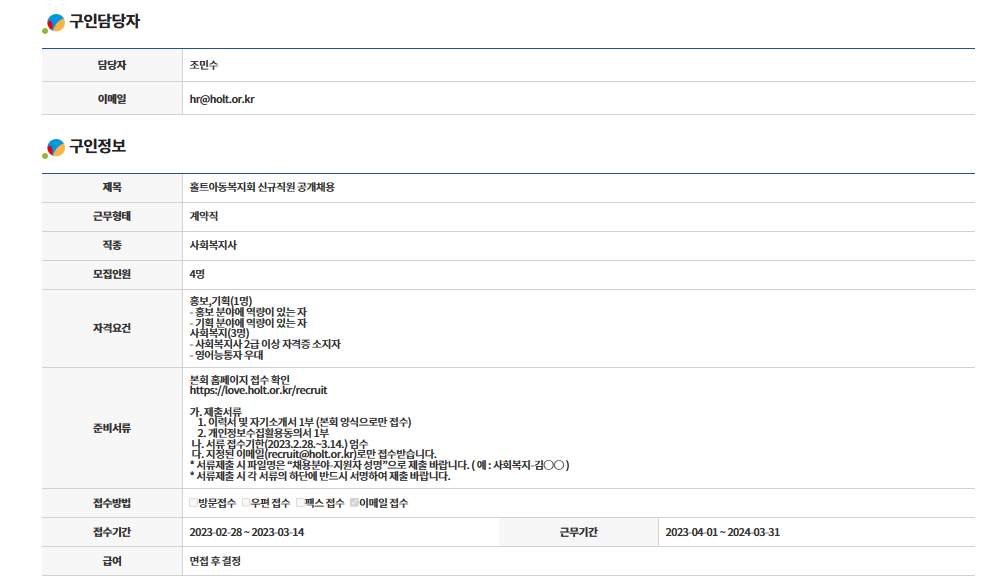Screen dimensions: 1006x578
Task: Select the 모집인원 row label
Action: (112, 274)
